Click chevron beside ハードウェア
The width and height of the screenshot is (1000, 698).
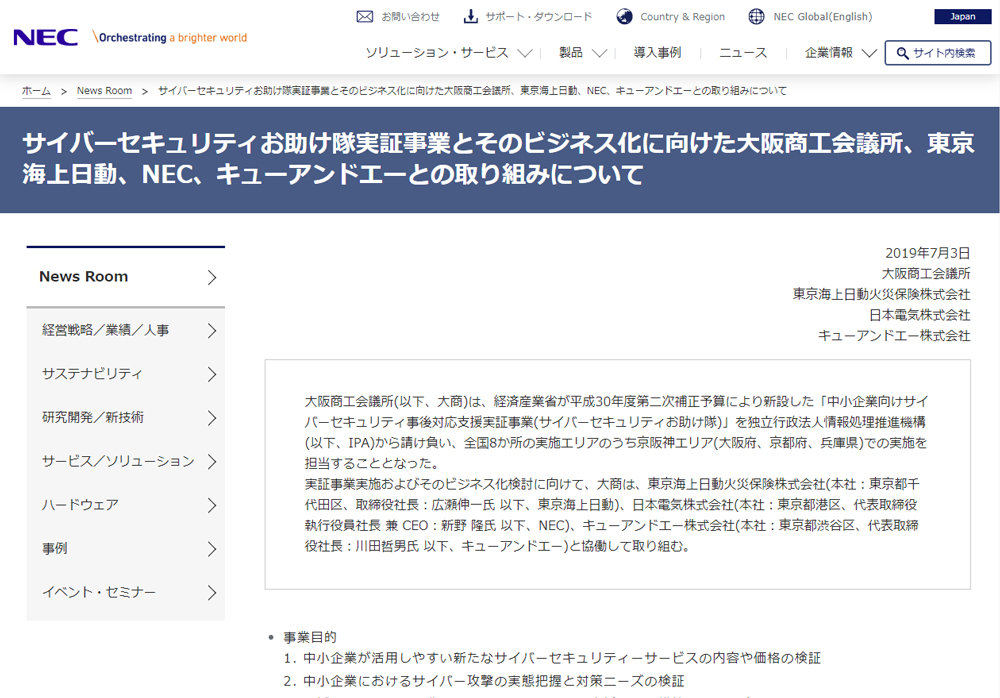[x=212, y=505]
